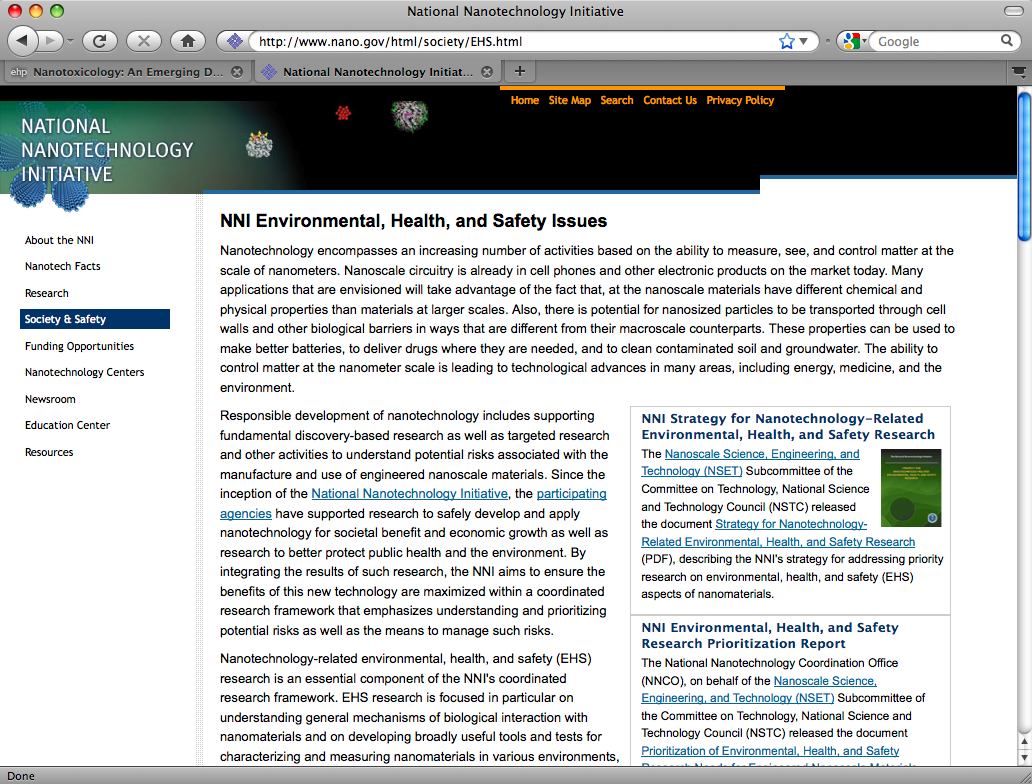Open a new tab with plus button
Viewport: 1032px width, 784px height.
519,71
